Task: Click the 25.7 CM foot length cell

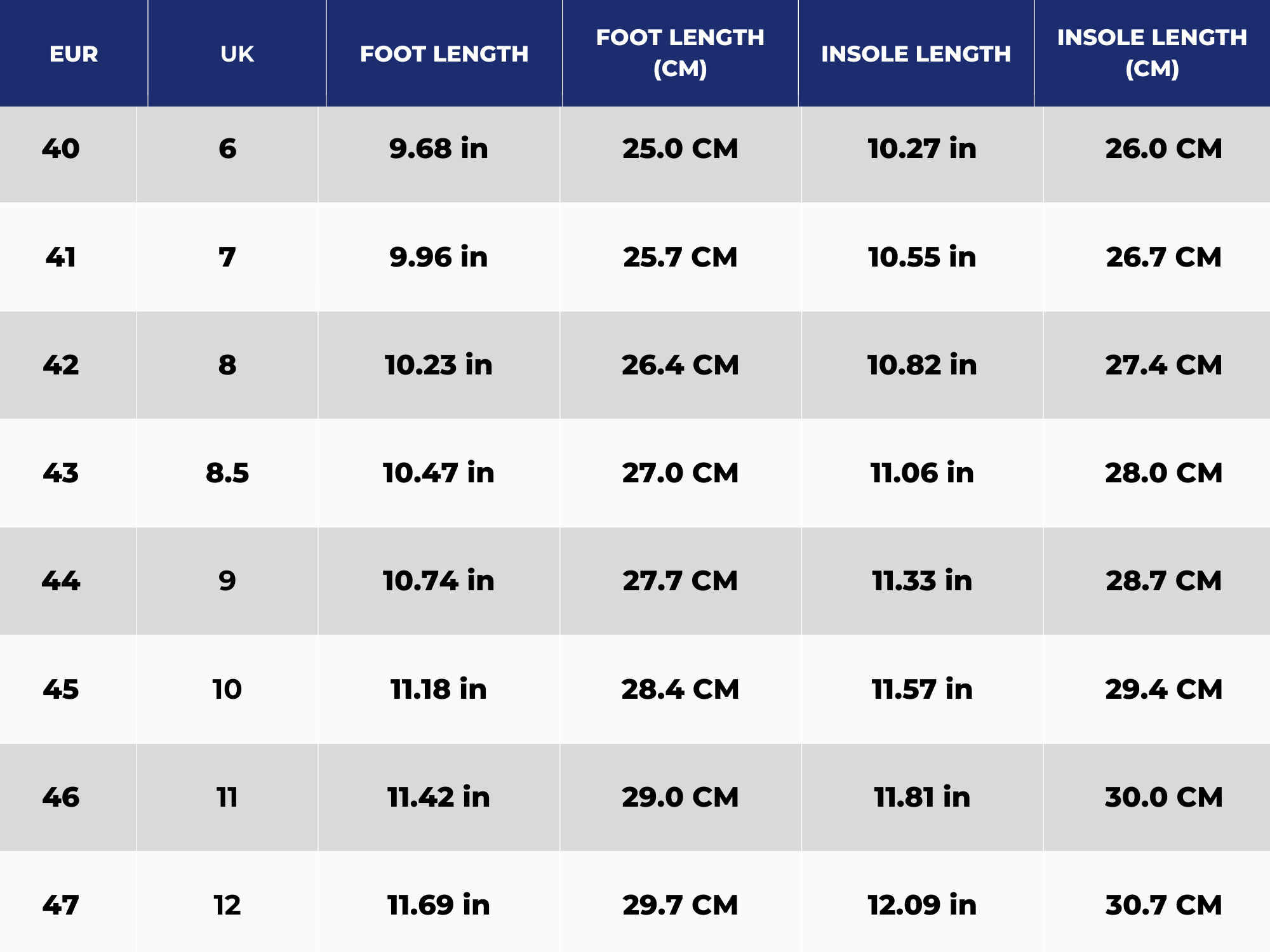Action: pyautogui.click(x=680, y=258)
